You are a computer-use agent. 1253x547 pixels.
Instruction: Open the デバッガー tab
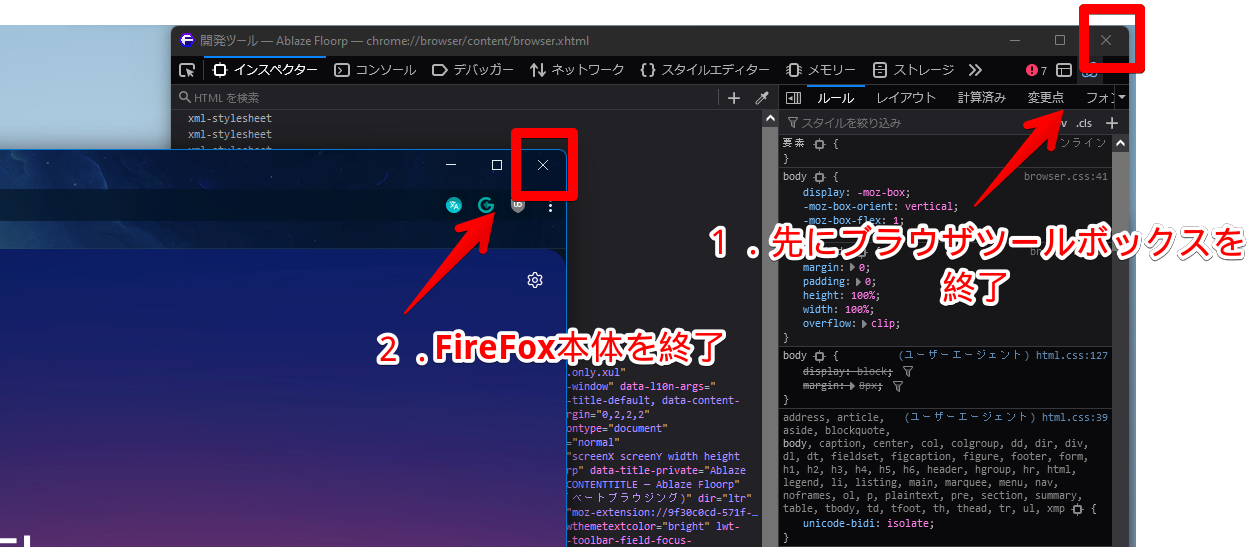tap(472, 70)
